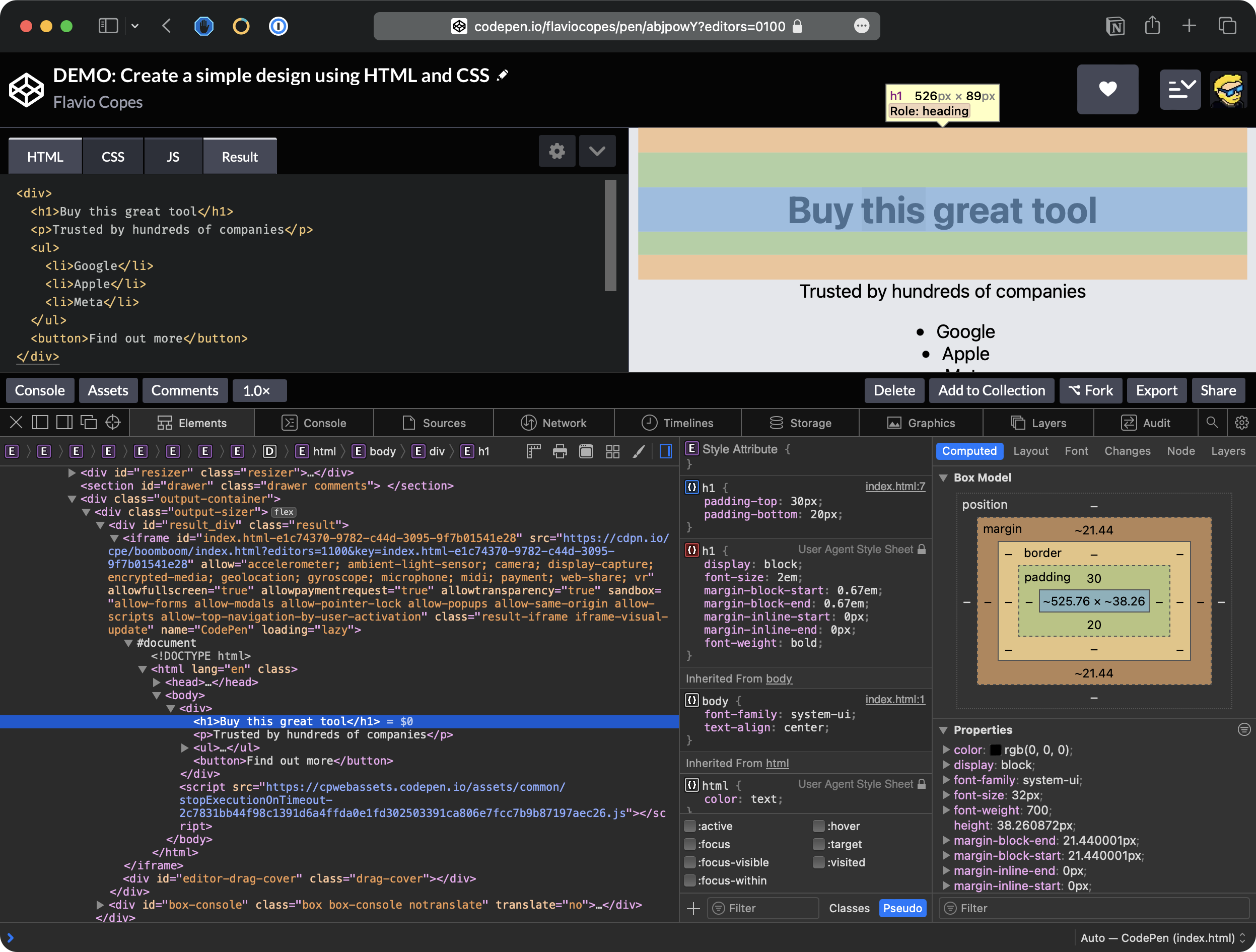Screen dimensions: 1256x952
Task: Open the Network tab in DevTools
Action: [x=553, y=423]
